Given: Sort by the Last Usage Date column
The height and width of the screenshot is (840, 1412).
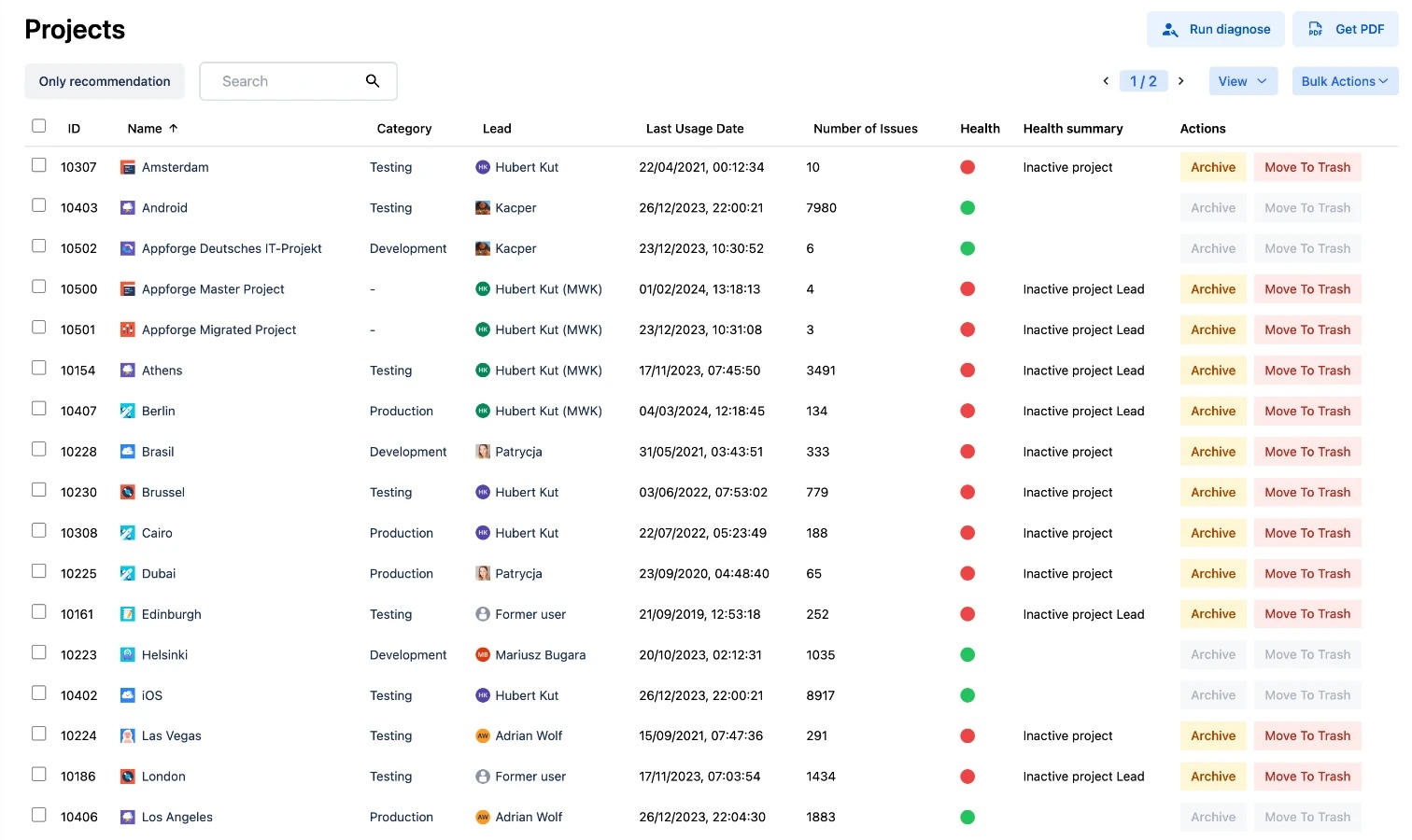Looking at the screenshot, I should (x=695, y=129).
